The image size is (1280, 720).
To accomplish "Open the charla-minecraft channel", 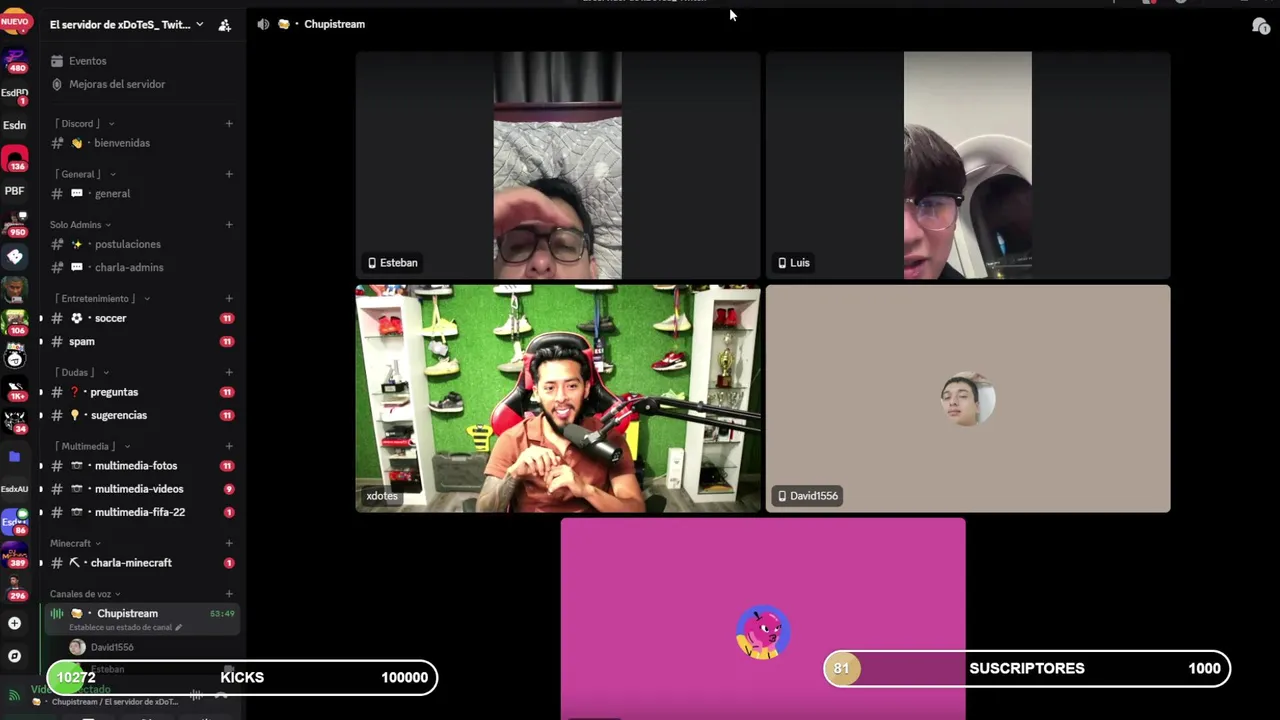I will point(142,563).
